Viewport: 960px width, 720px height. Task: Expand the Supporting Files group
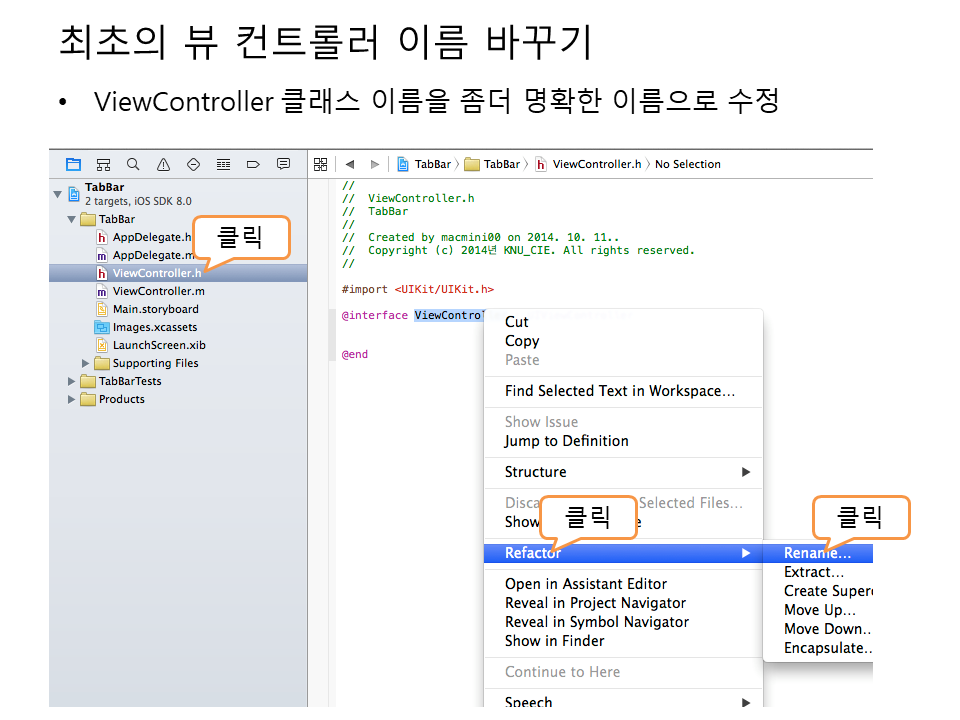[86, 363]
